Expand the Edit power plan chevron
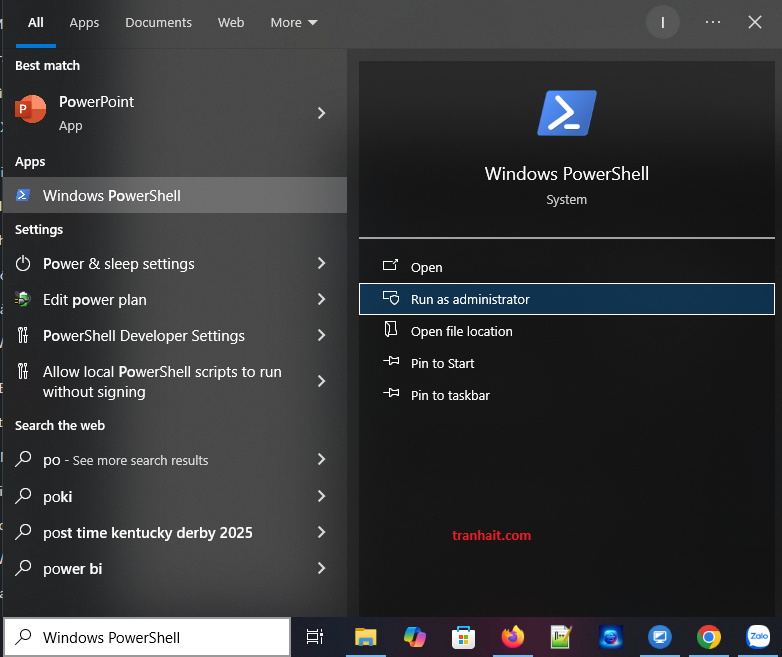Image resolution: width=782 pixels, height=657 pixels. pos(322,299)
